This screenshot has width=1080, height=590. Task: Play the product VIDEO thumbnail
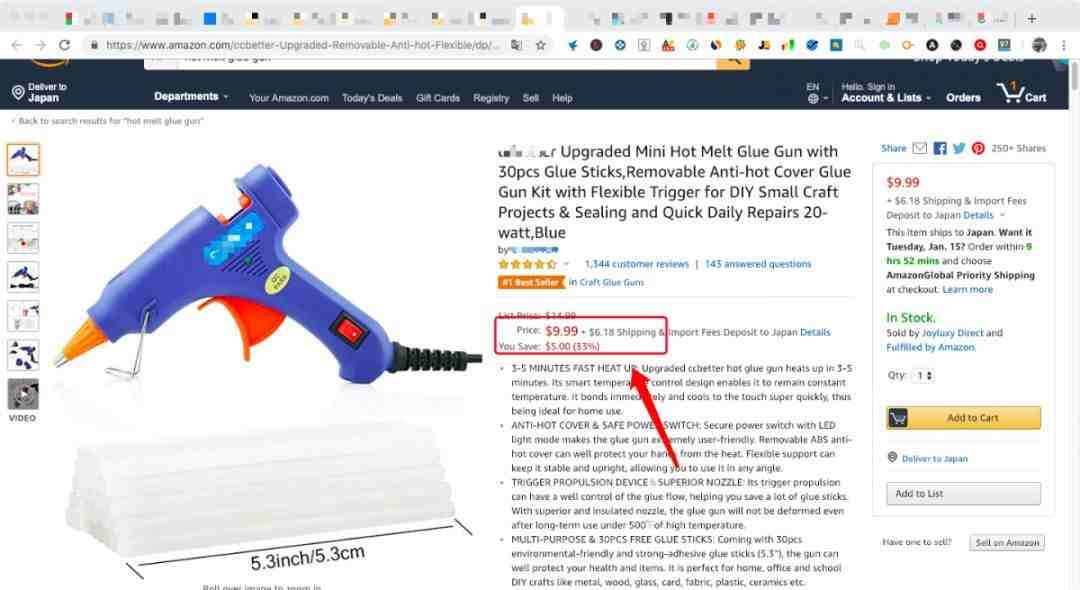[23, 395]
